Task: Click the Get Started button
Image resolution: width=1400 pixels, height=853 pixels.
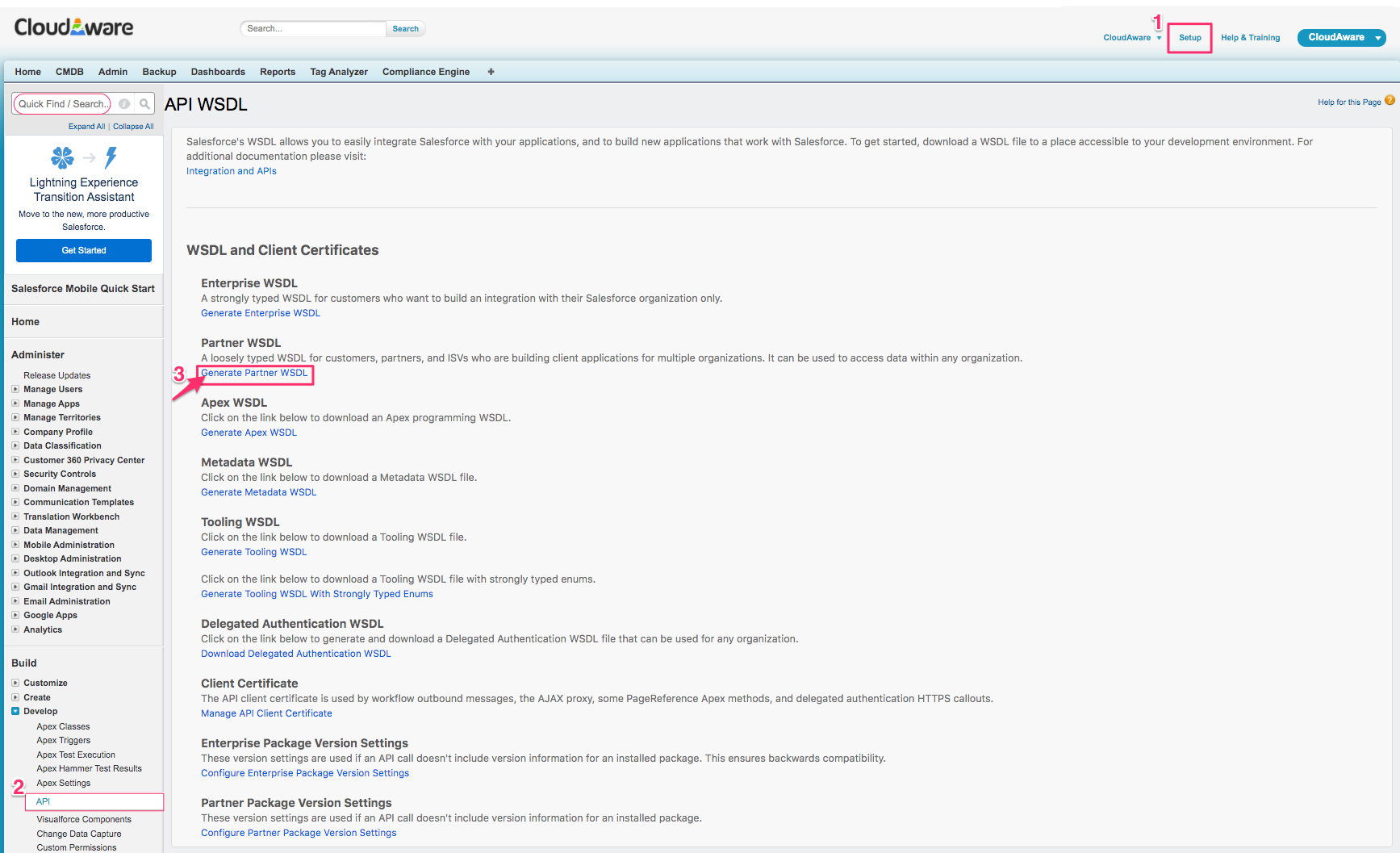Action: coord(84,250)
